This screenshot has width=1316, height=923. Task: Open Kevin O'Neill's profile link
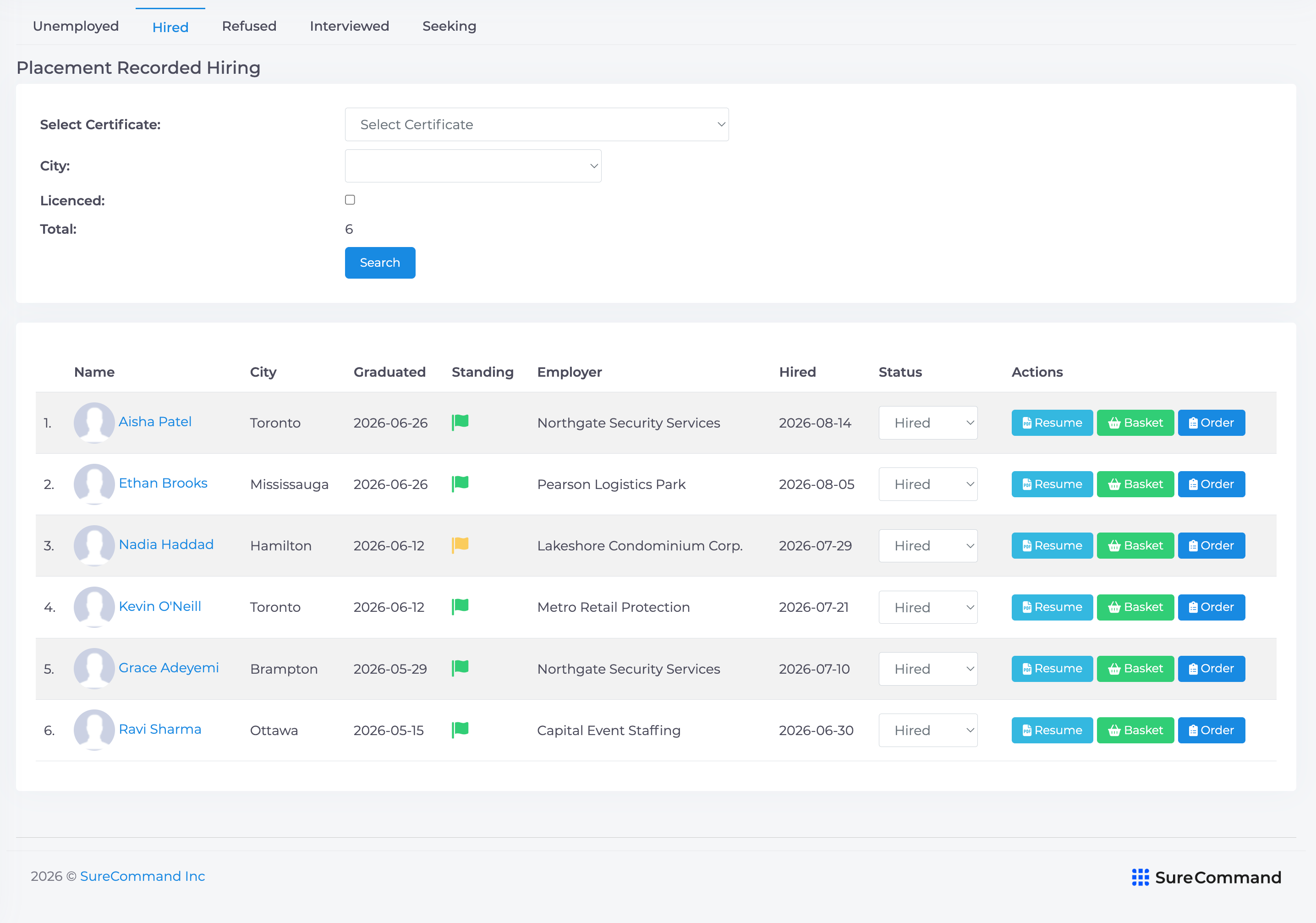160,606
